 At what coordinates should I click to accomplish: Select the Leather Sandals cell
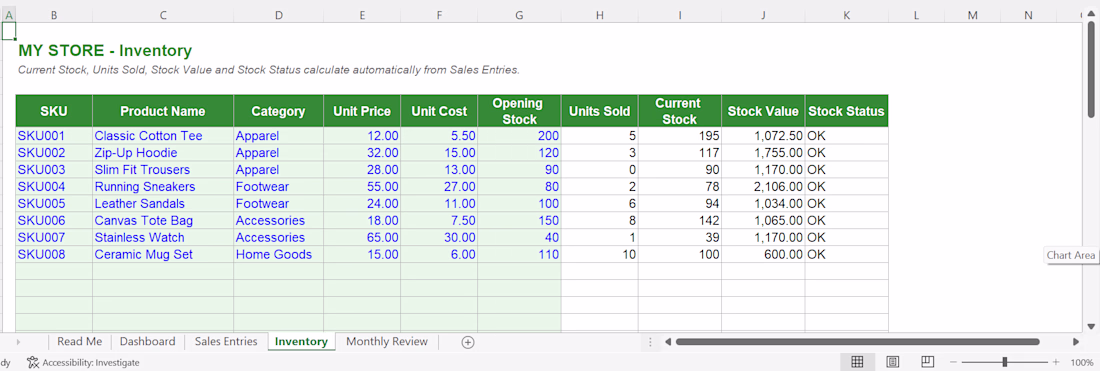(x=163, y=203)
